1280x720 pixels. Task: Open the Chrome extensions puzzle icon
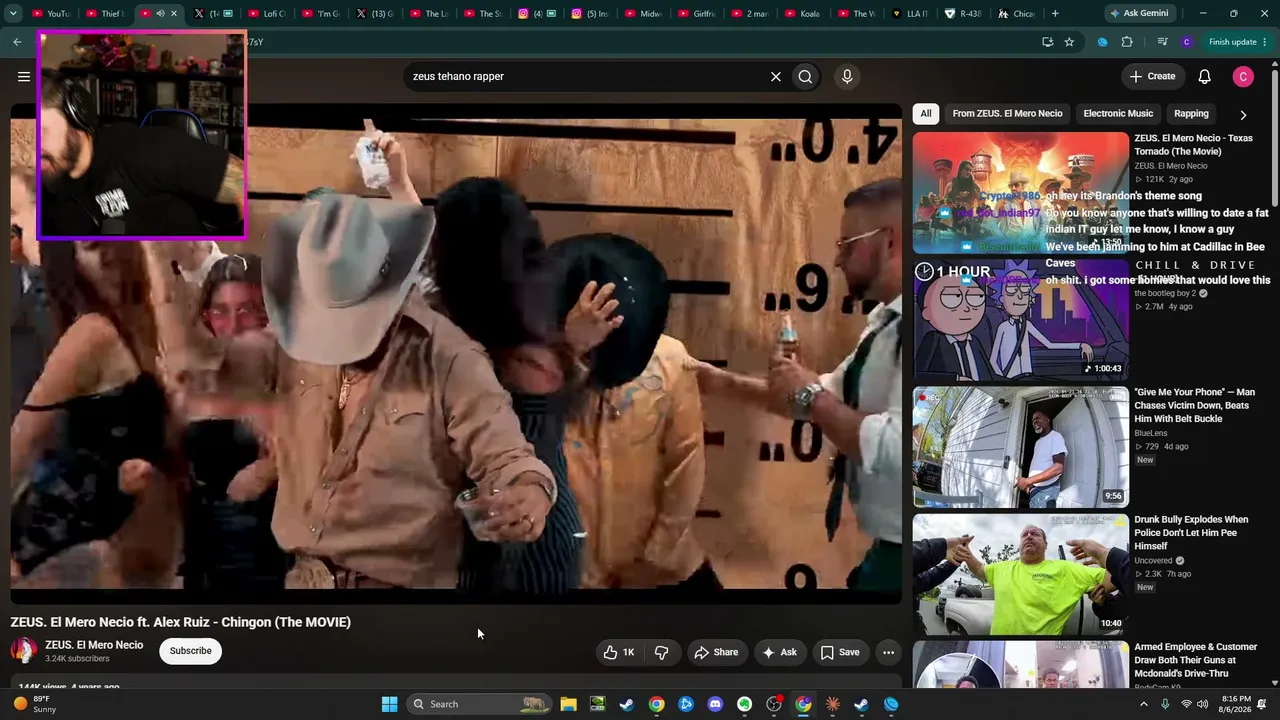pyautogui.click(x=1127, y=42)
